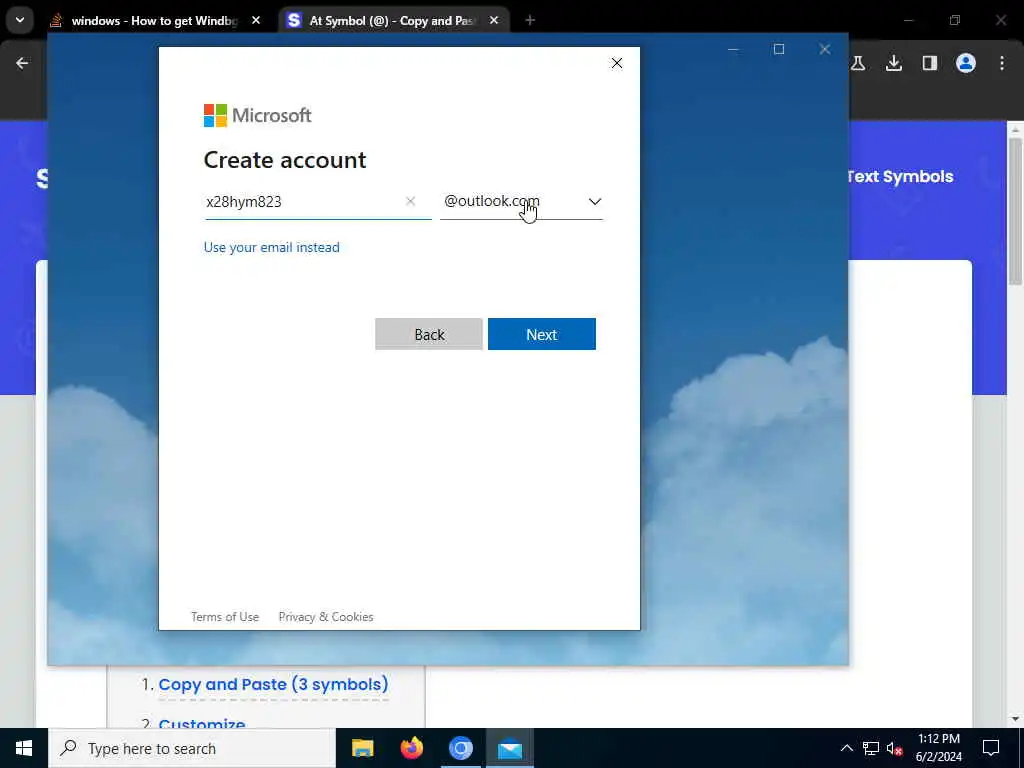Viewport: 1024px width, 768px height.
Task: Open Chrome from the taskbar
Action: click(x=460, y=748)
